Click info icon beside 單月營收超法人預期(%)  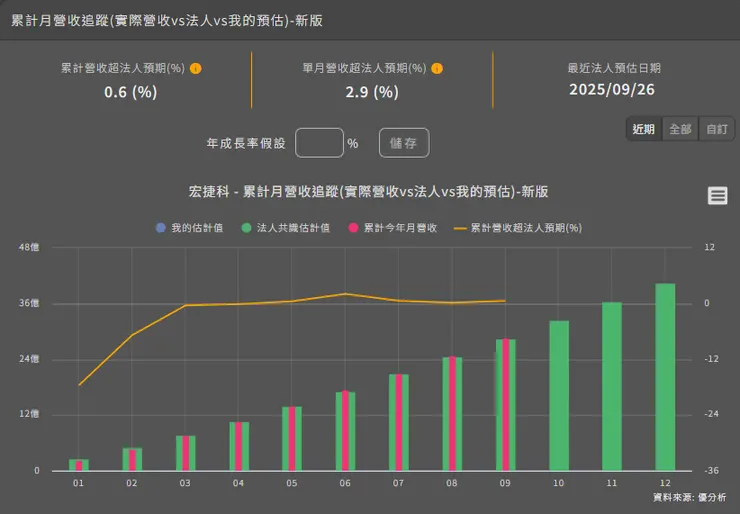point(437,68)
